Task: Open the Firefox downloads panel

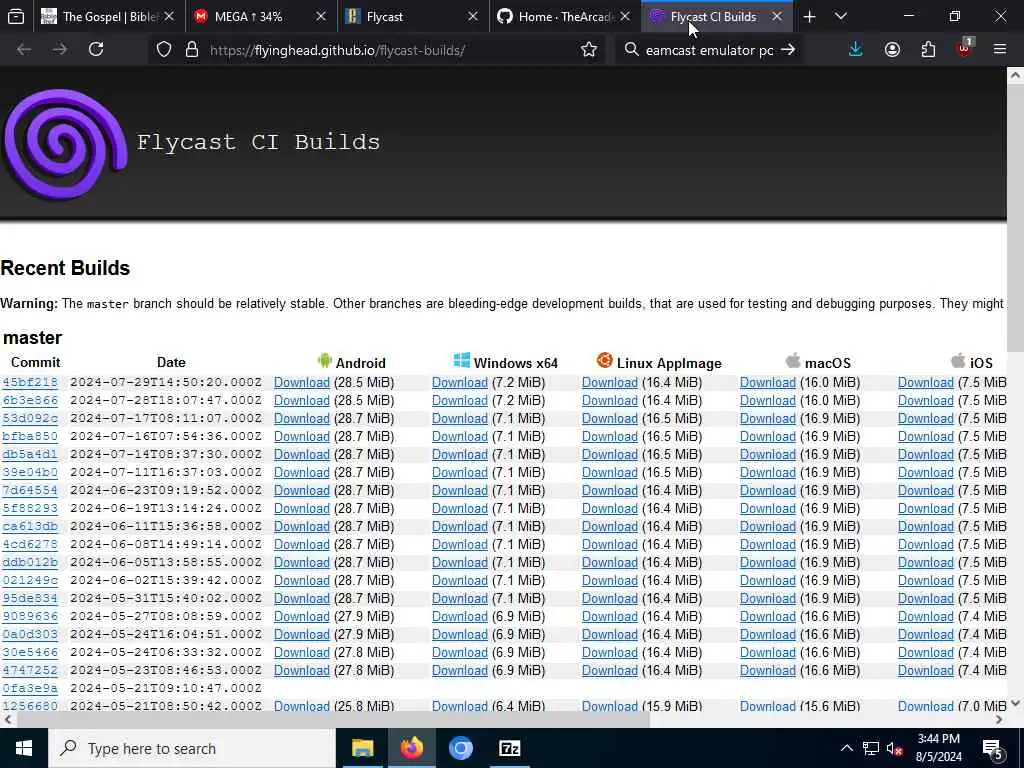Action: (855, 50)
